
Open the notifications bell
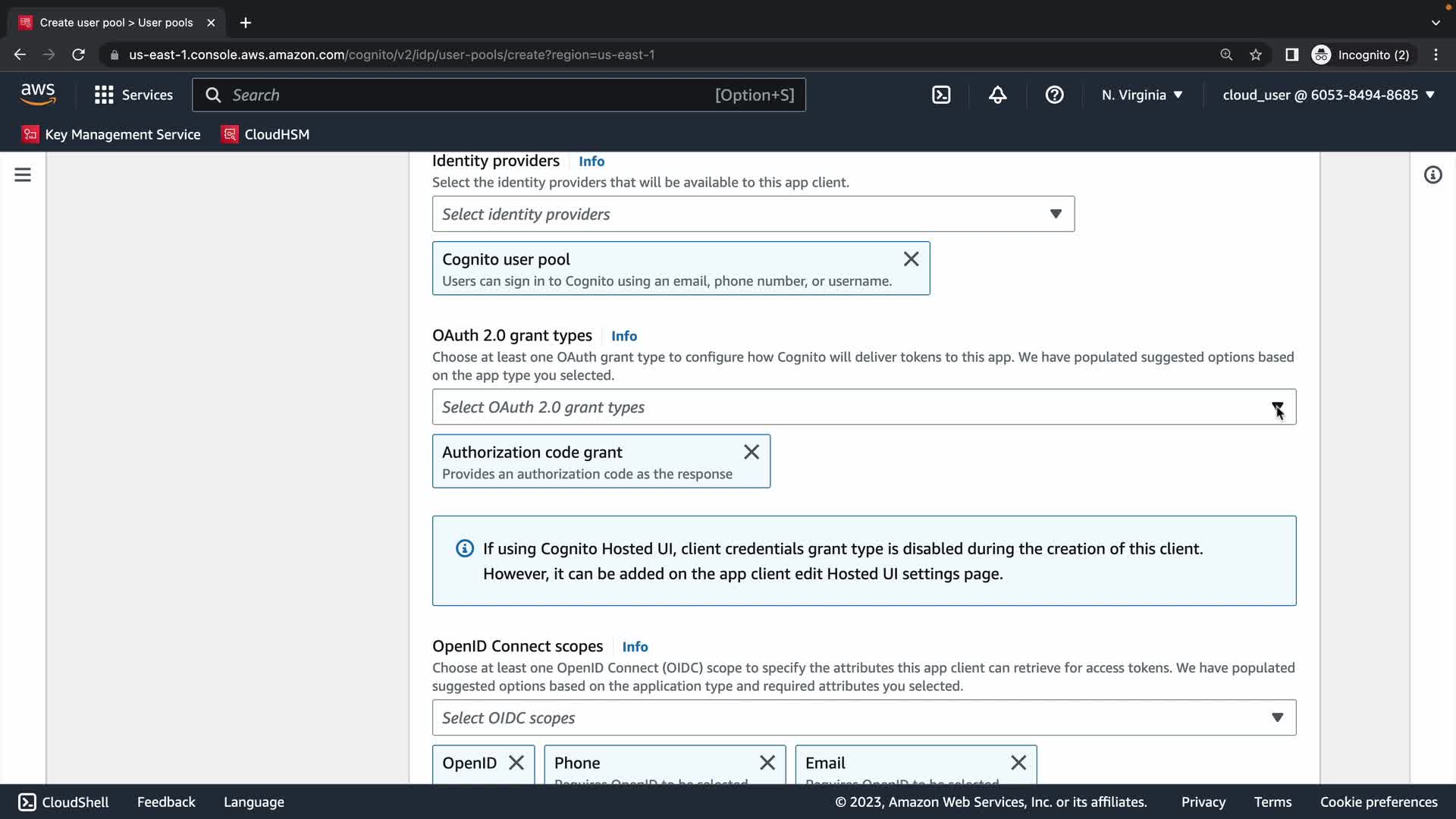(x=997, y=95)
